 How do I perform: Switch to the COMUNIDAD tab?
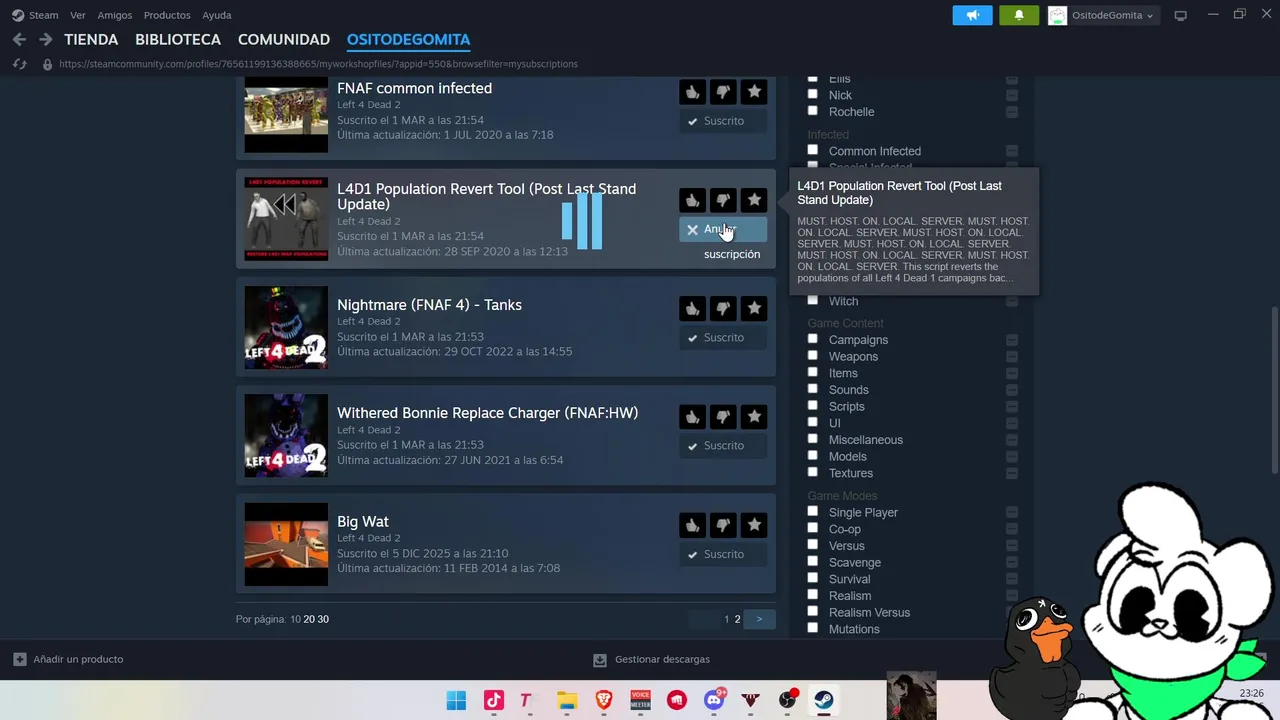(x=284, y=40)
